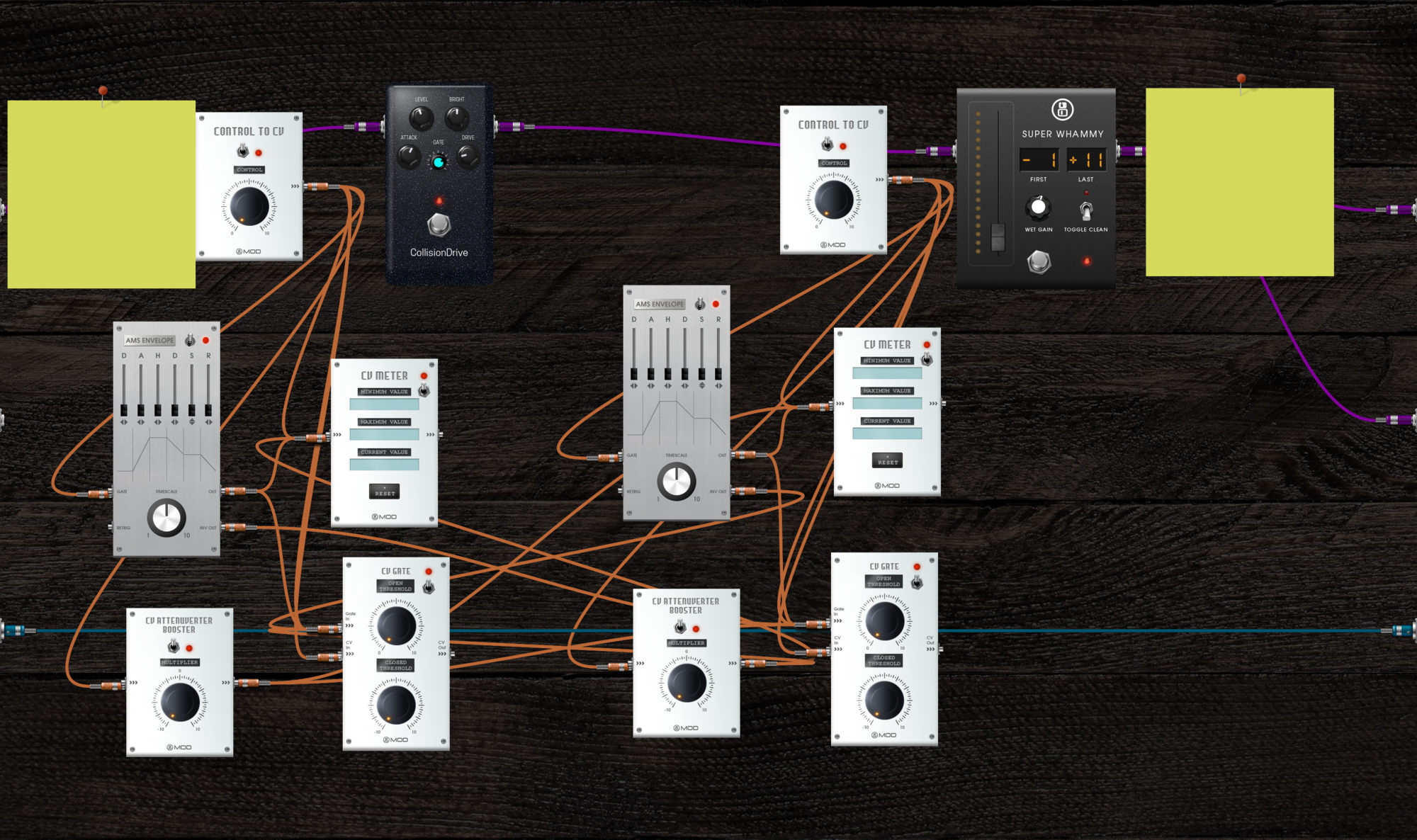The width and height of the screenshot is (1417, 840).
Task: Toggle the left AMS Envelope bypass switch
Action: click(x=190, y=341)
